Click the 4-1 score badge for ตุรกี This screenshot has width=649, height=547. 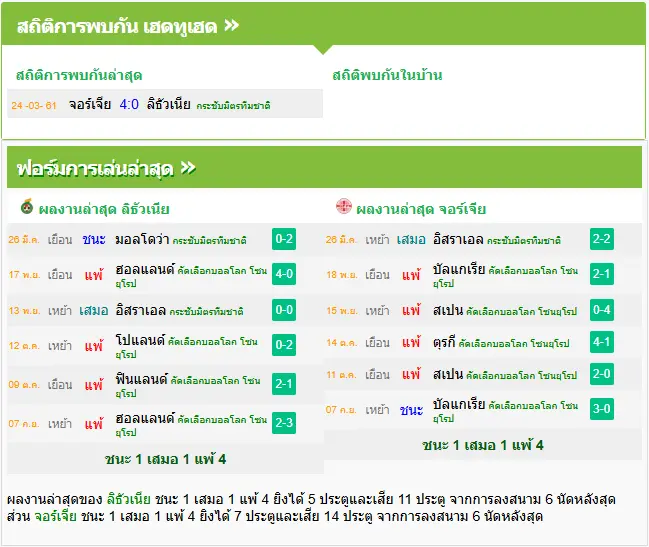pyautogui.click(x=602, y=342)
